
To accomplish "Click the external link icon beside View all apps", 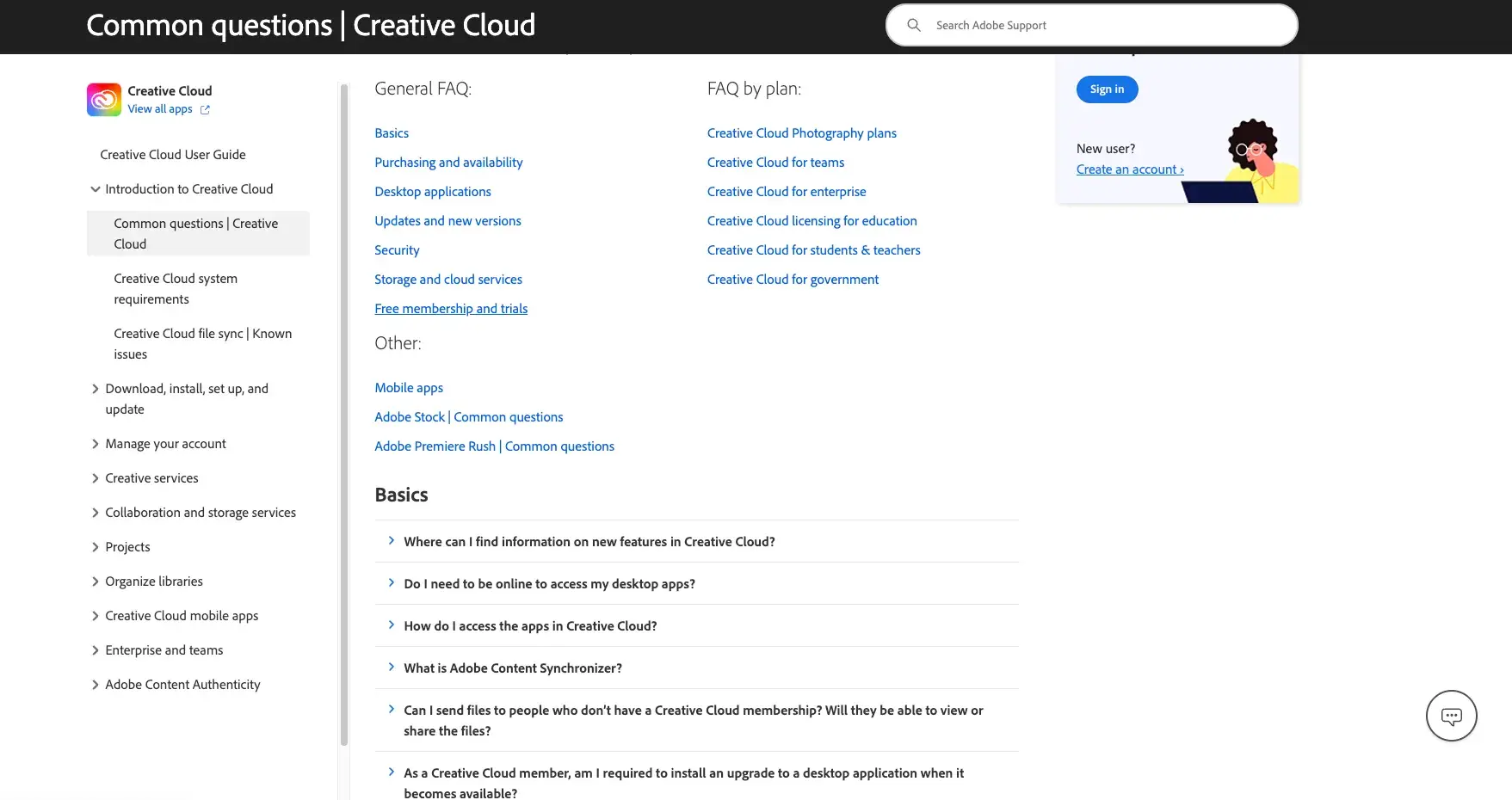I will (205, 109).
